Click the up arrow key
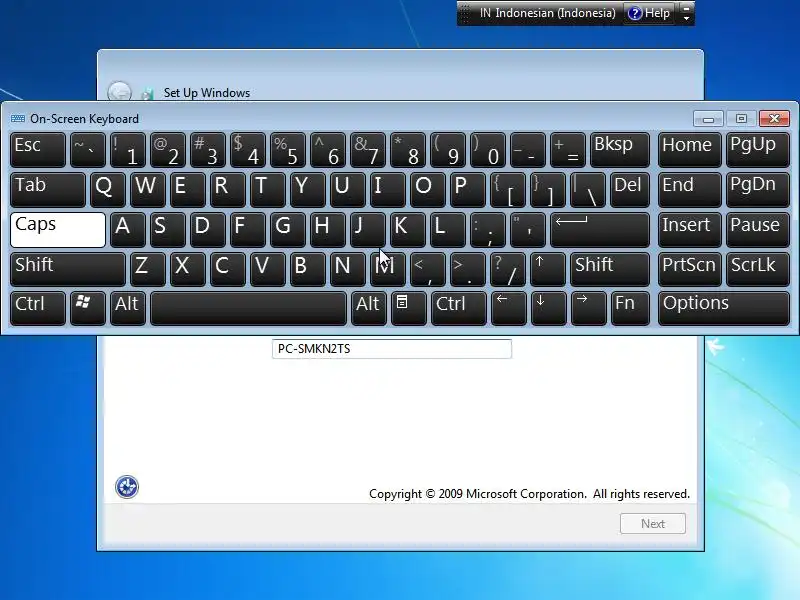This screenshot has height=600, width=800. click(547, 269)
